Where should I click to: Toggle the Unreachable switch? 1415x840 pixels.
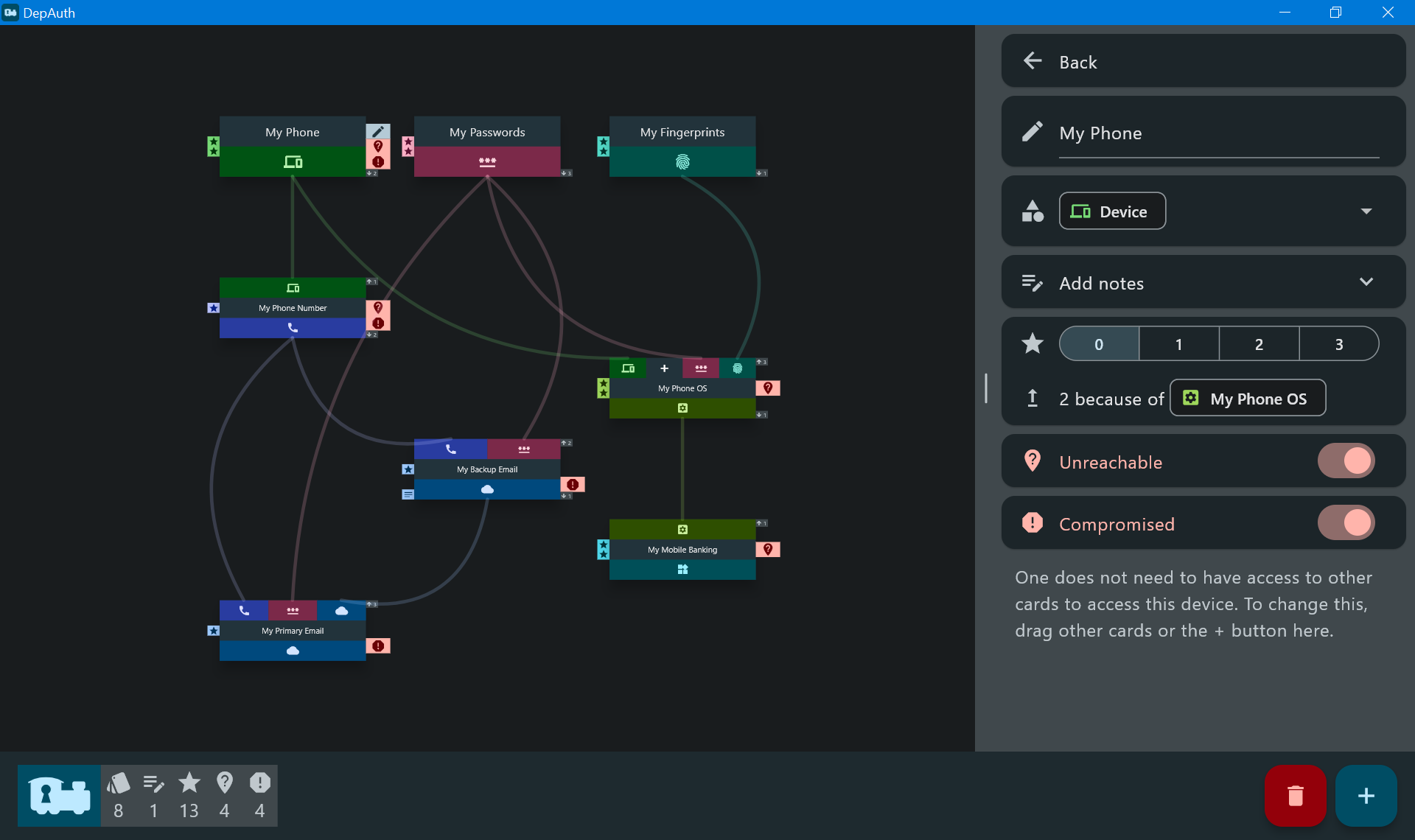(x=1346, y=461)
